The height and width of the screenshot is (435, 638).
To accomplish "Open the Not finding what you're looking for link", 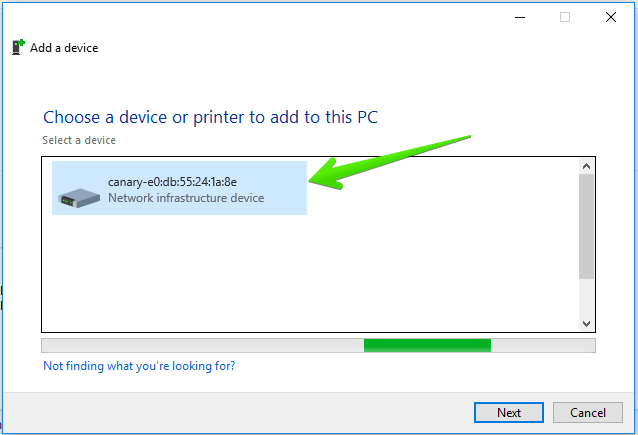I will 139,366.
